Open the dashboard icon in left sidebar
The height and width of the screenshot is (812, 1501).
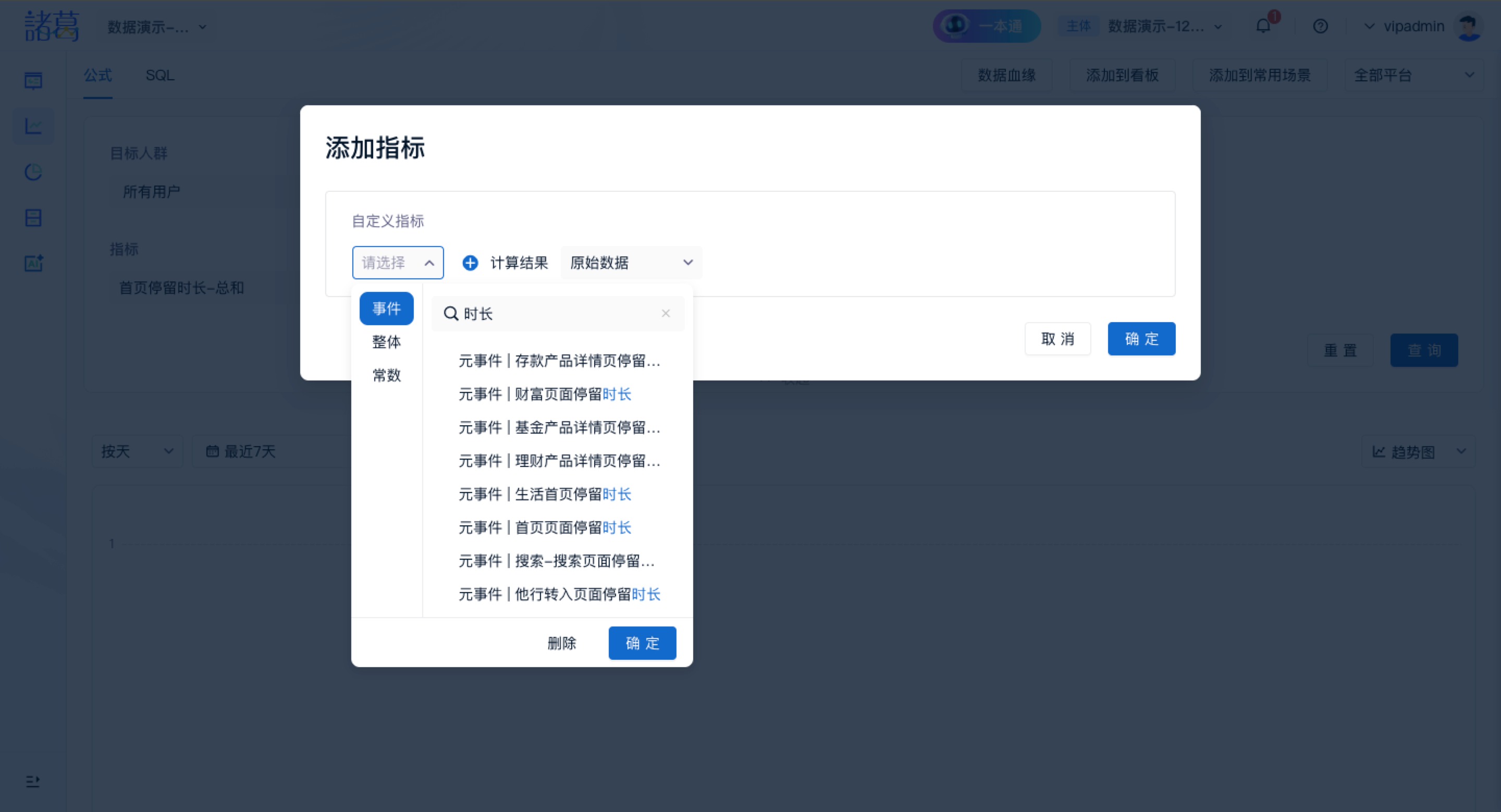pyautogui.click(x=33, y=80)
